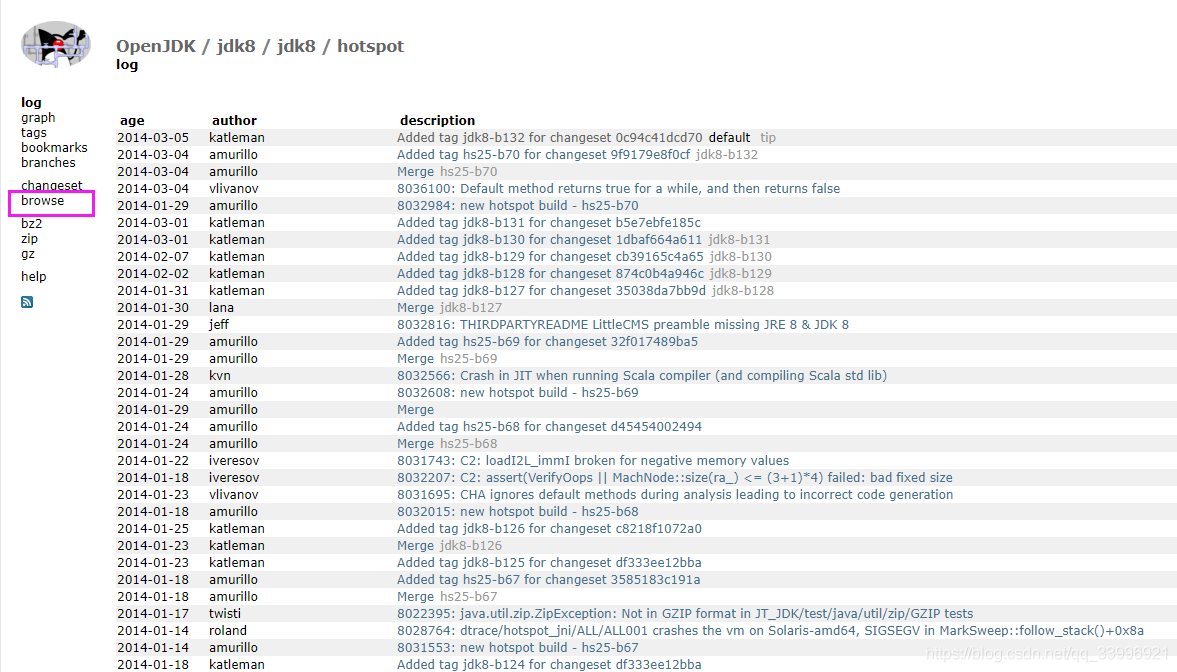This screenshot has width=1177, height=672.
Task: Open 'Added tag jdk8-b132' changeset
Action: pos(549,137)
